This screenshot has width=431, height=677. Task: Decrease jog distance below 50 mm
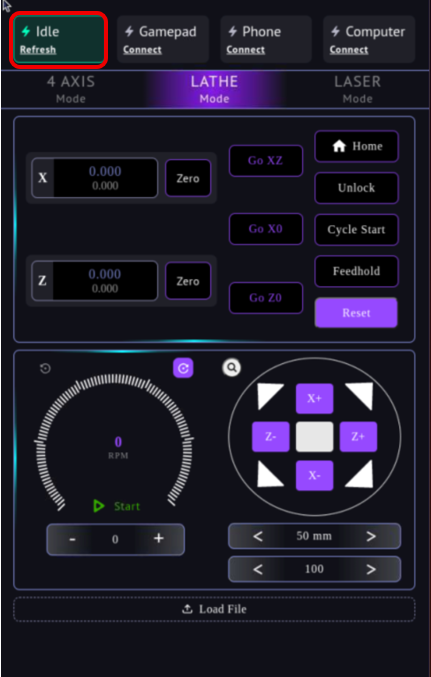(258, 536)
